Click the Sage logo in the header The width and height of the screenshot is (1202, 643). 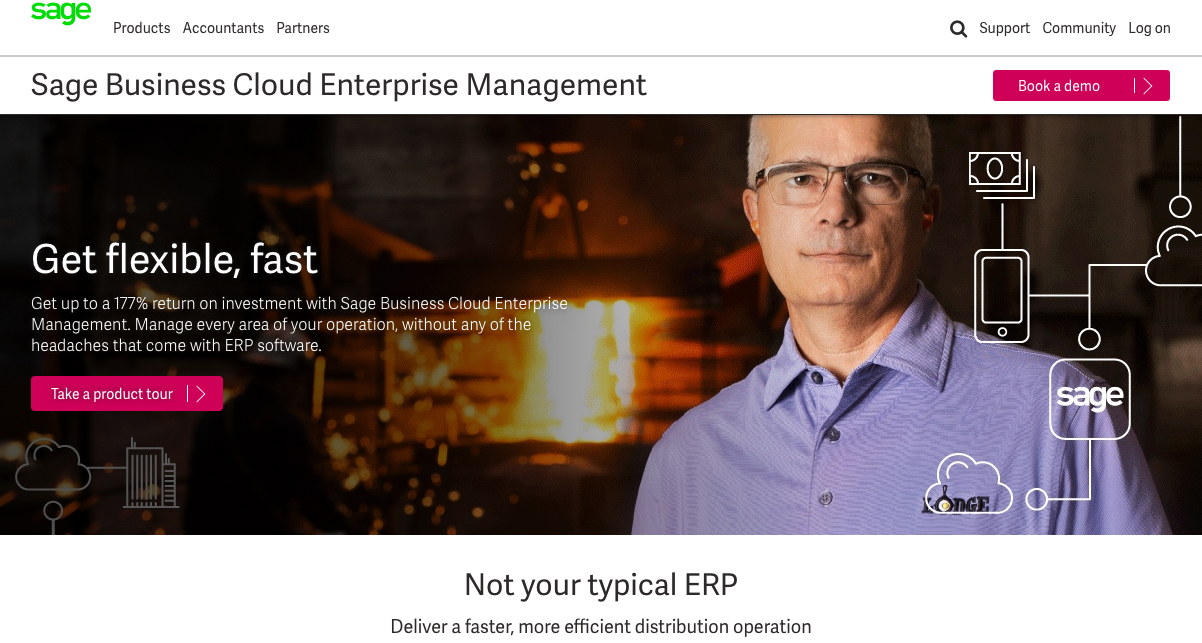point(61,13)
